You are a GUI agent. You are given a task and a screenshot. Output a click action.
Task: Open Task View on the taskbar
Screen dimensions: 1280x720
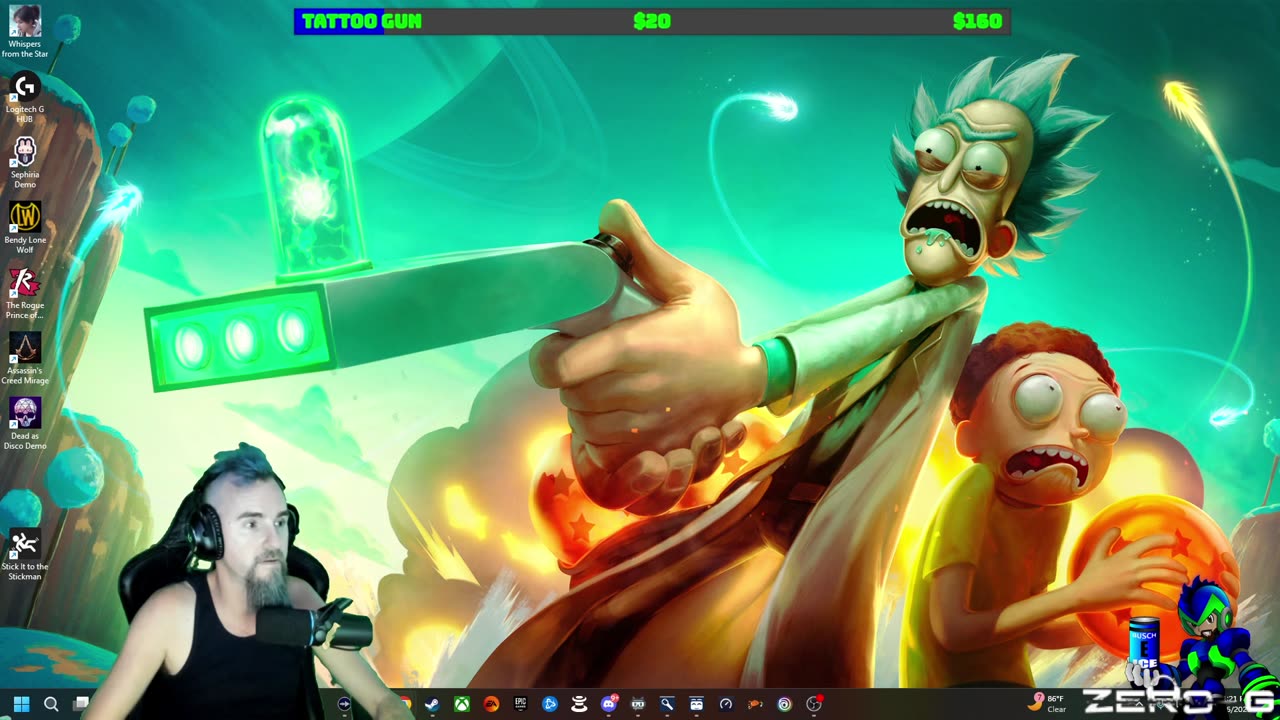pyautogui.click(x=81, y=704)
